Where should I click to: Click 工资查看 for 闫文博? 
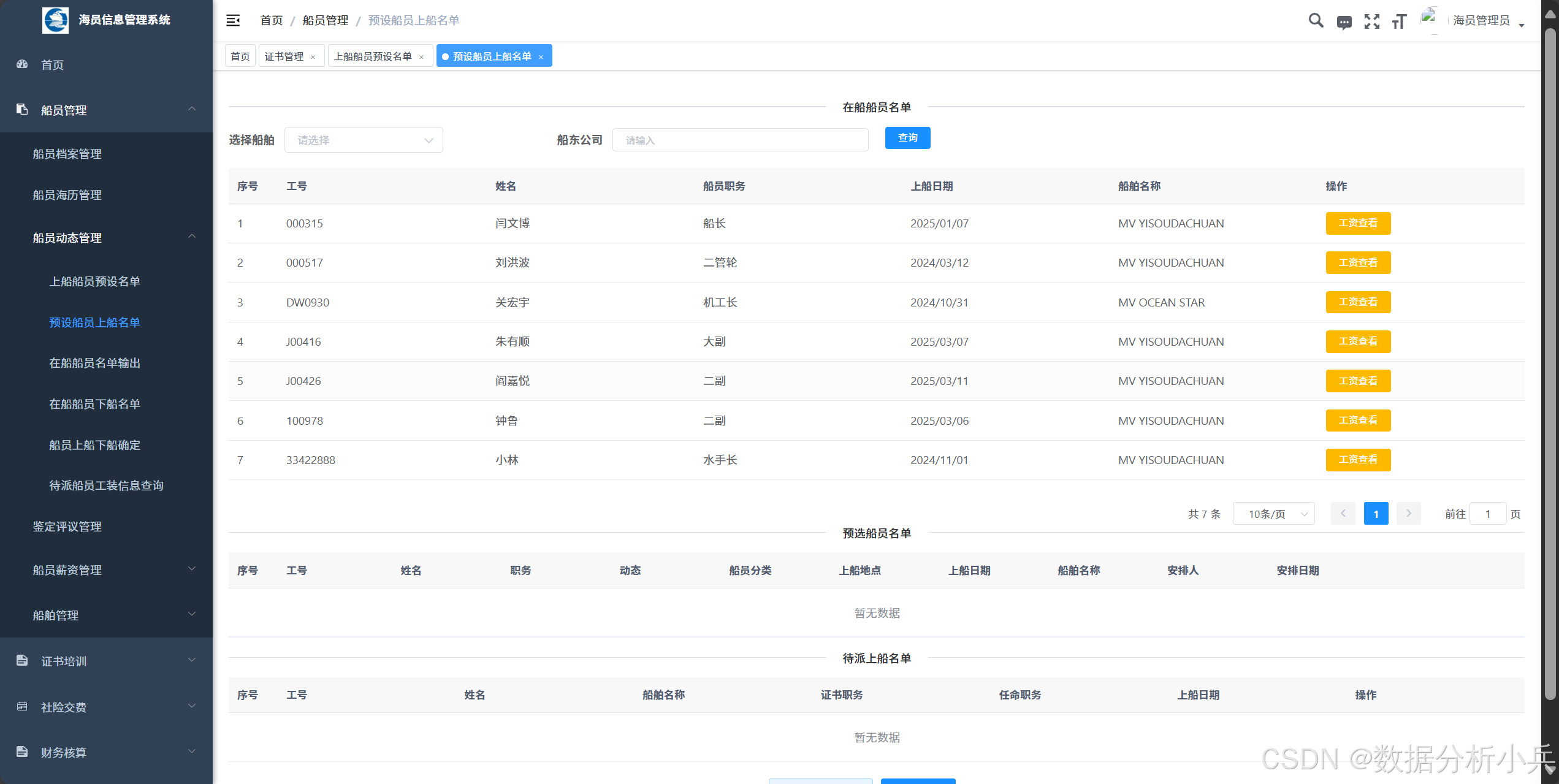point(1358,223)
